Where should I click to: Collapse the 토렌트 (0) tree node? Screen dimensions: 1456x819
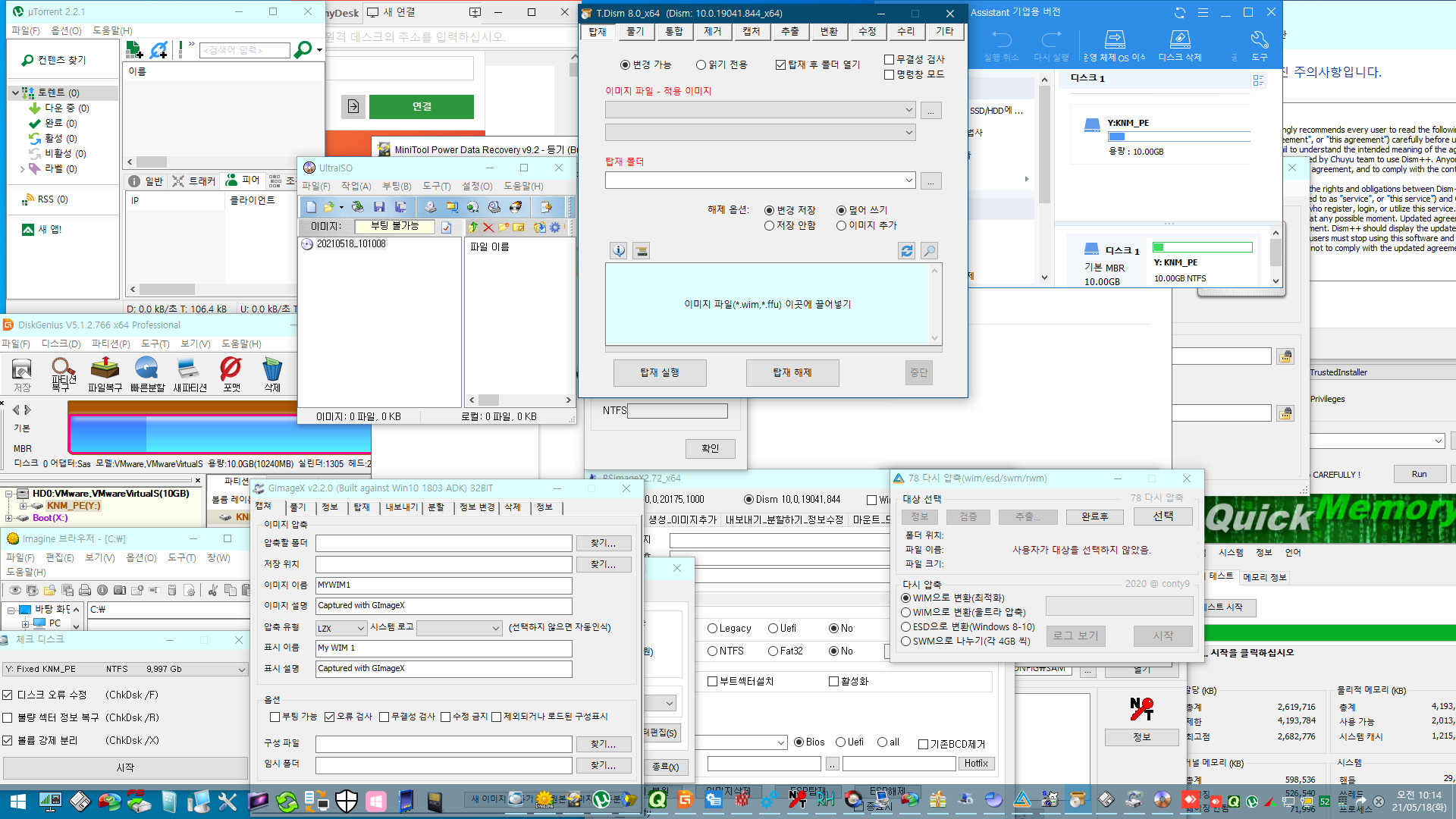(x=15, y=93)
